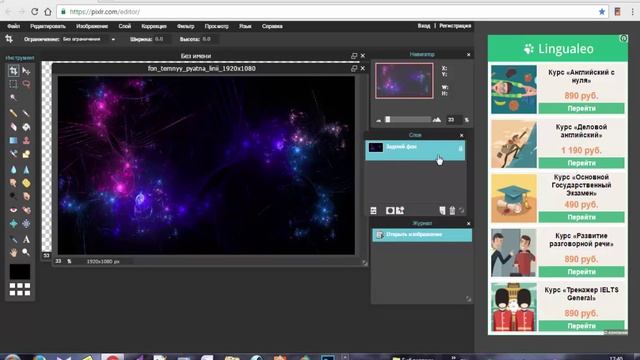Select the Drawing shapes tool

tap(26, 154)
